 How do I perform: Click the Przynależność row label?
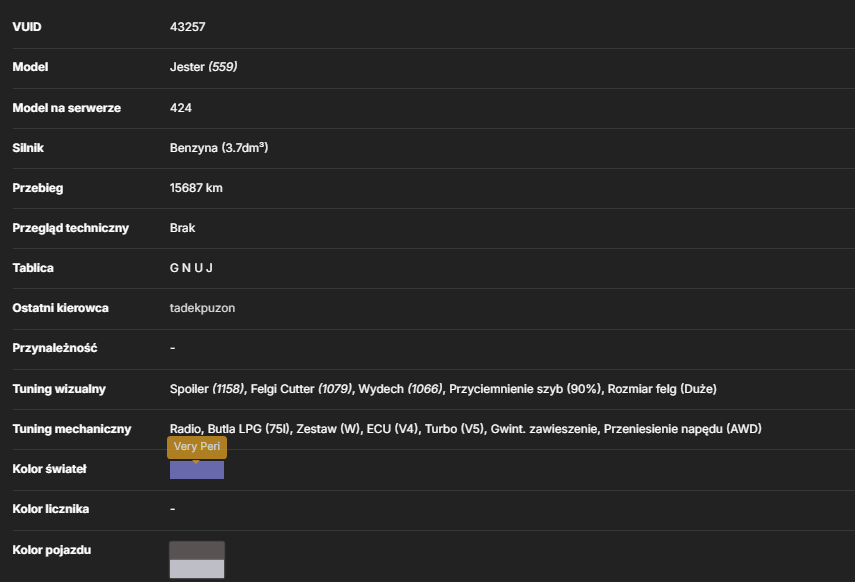(x=55, y=348)
